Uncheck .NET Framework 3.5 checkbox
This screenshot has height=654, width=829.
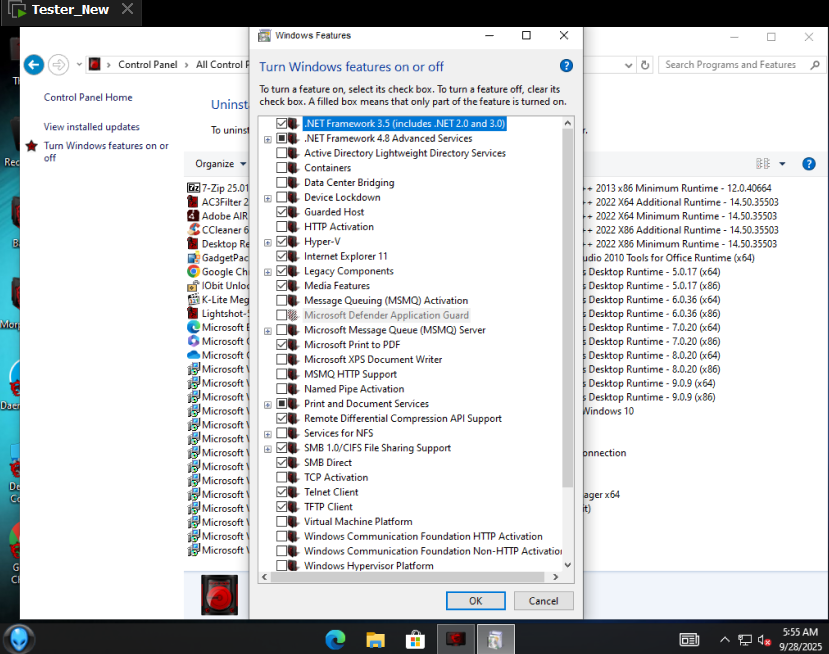(x=282, y=123)
